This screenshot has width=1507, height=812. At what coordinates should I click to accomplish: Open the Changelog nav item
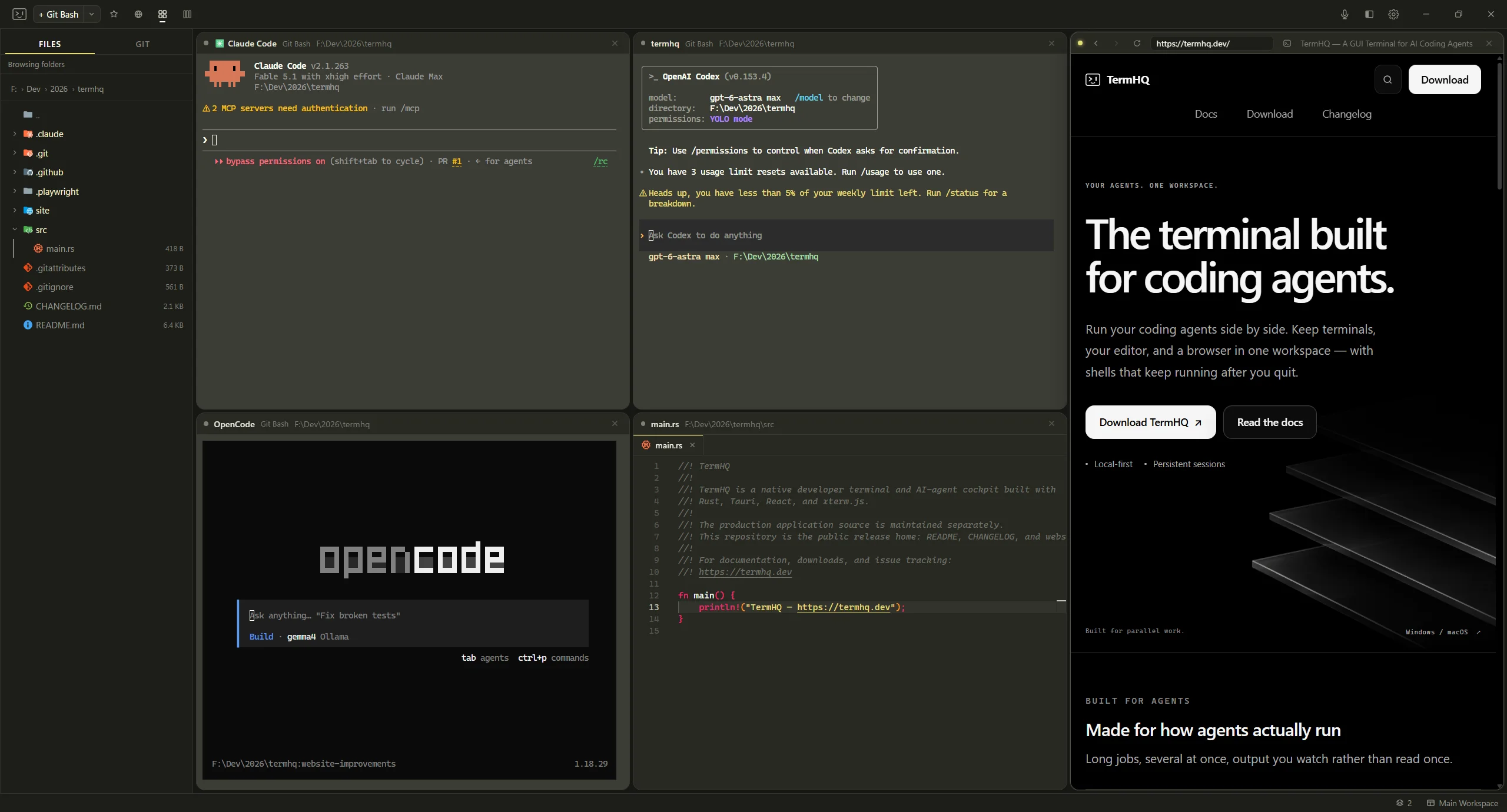coord(1347,114)
